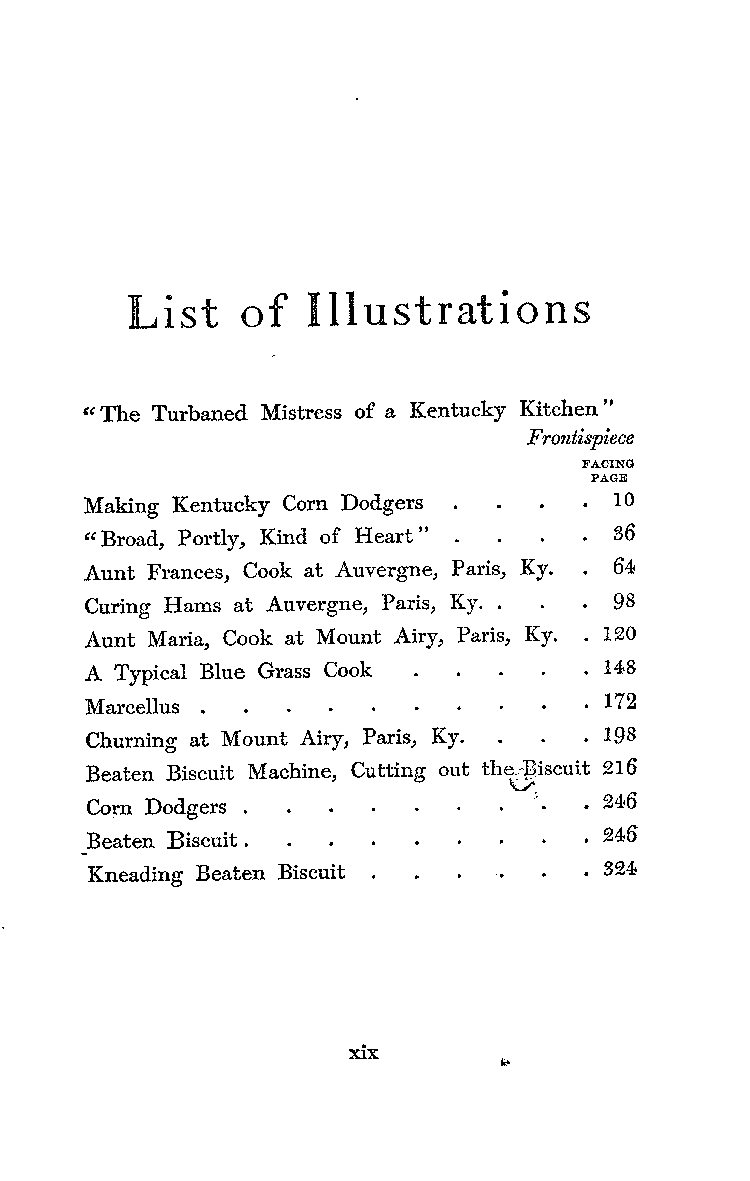This screenshot has height=1181, width=750.
Task: Click page number 10
Action: (x=623, y=501)
